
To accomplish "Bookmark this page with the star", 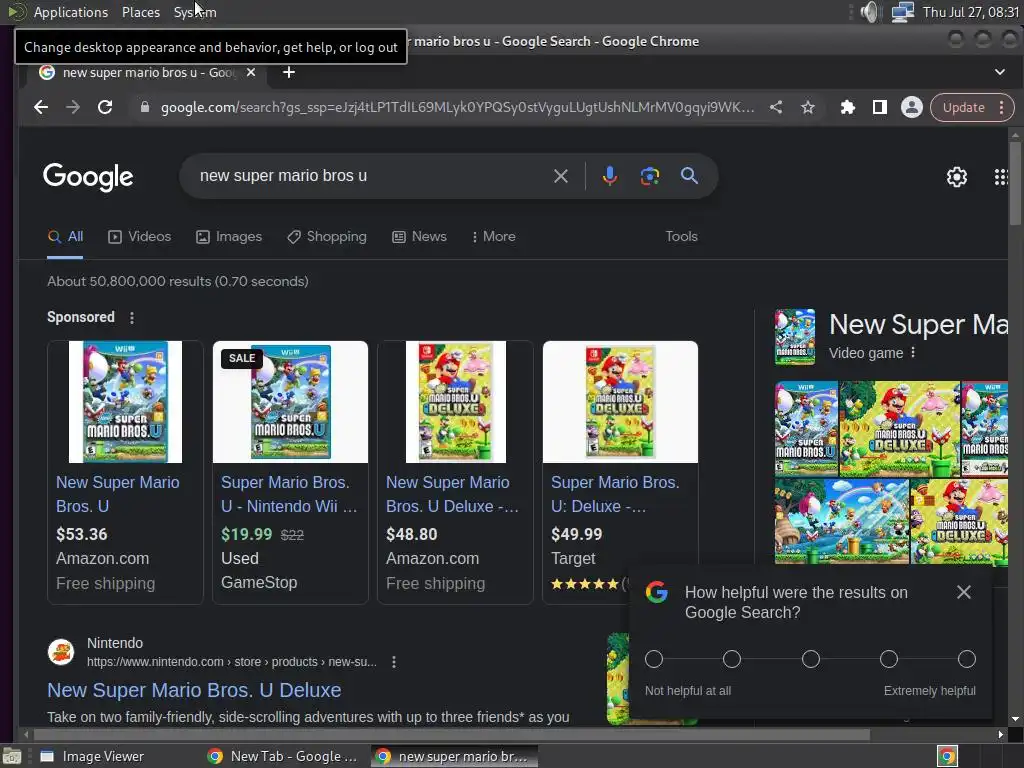I will [808, 107].
